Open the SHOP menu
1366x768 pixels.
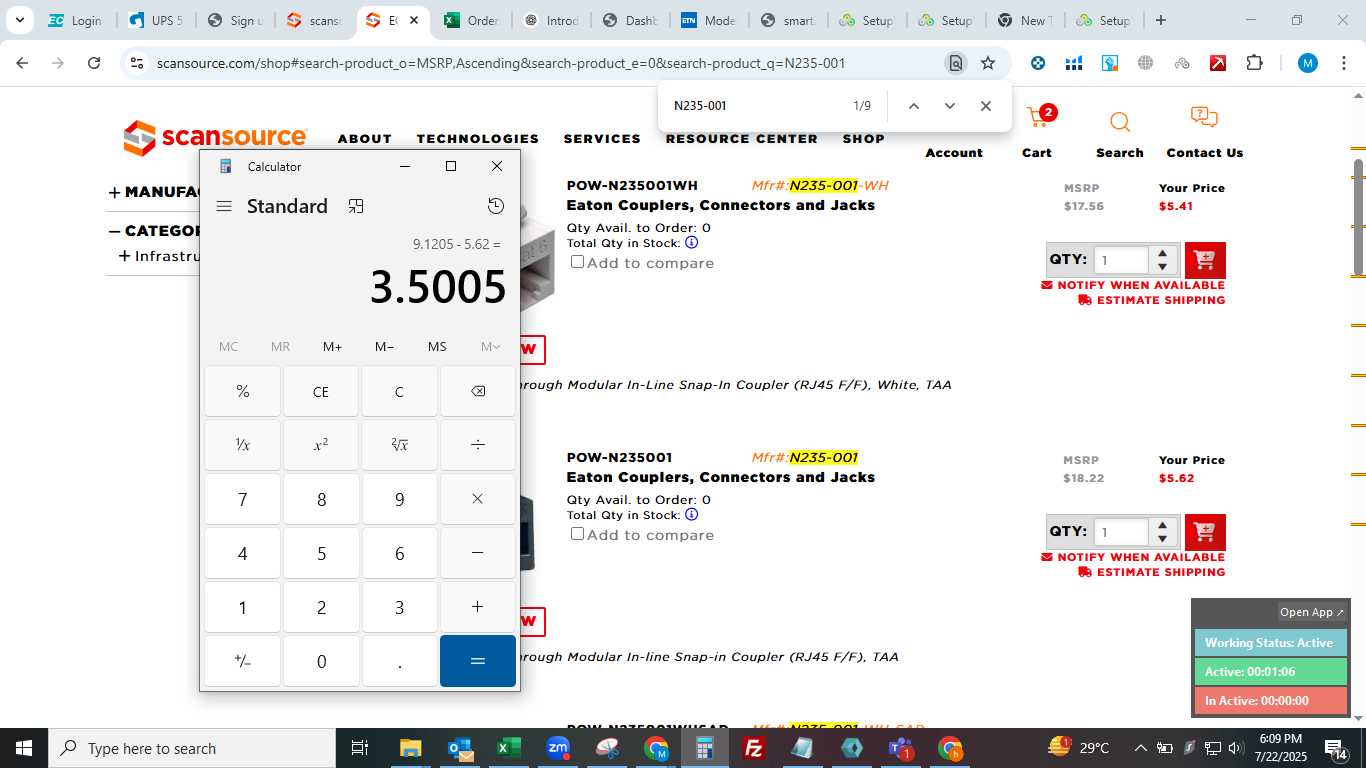864,139
